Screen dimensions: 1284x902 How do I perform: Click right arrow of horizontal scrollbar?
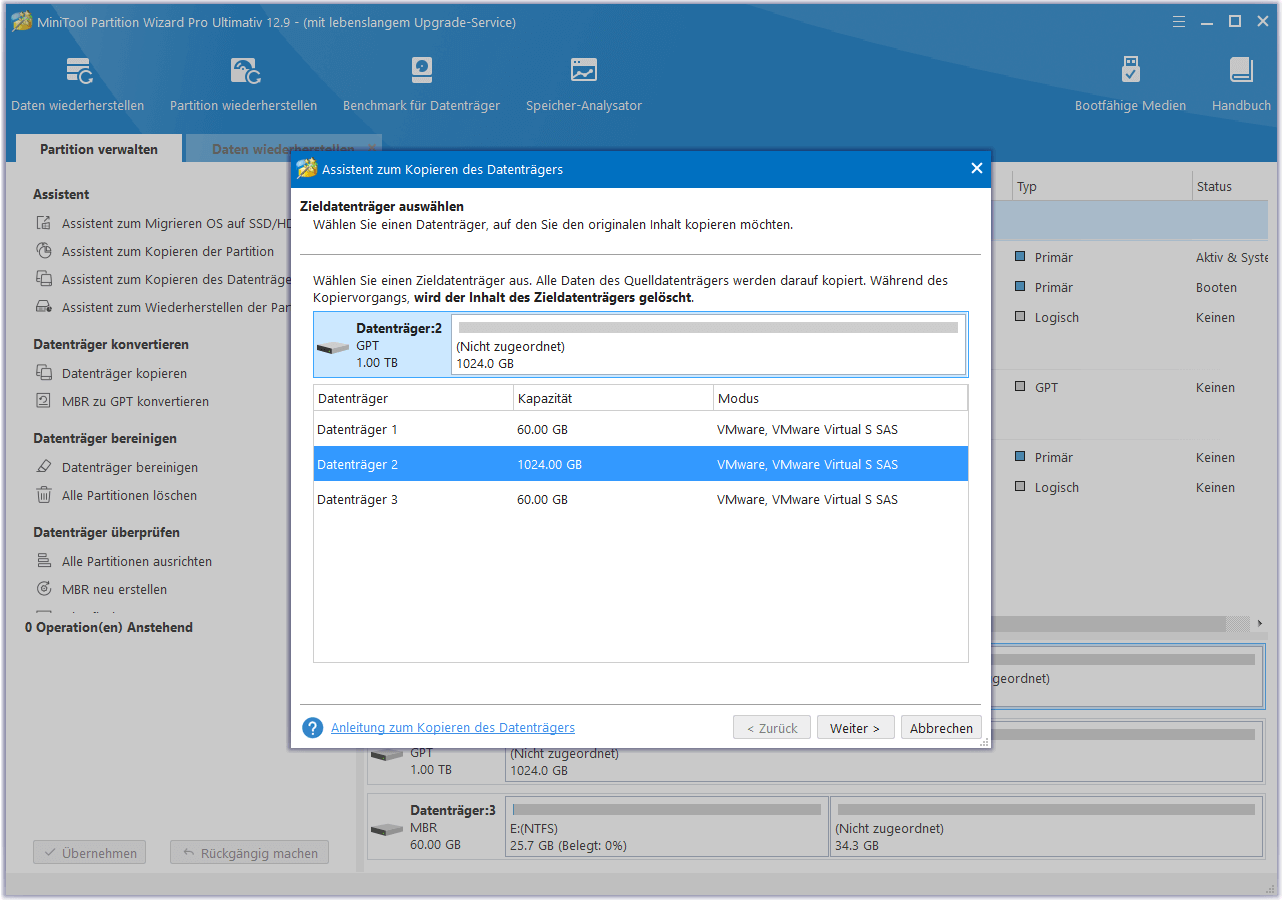click(x=1258, y=623)
